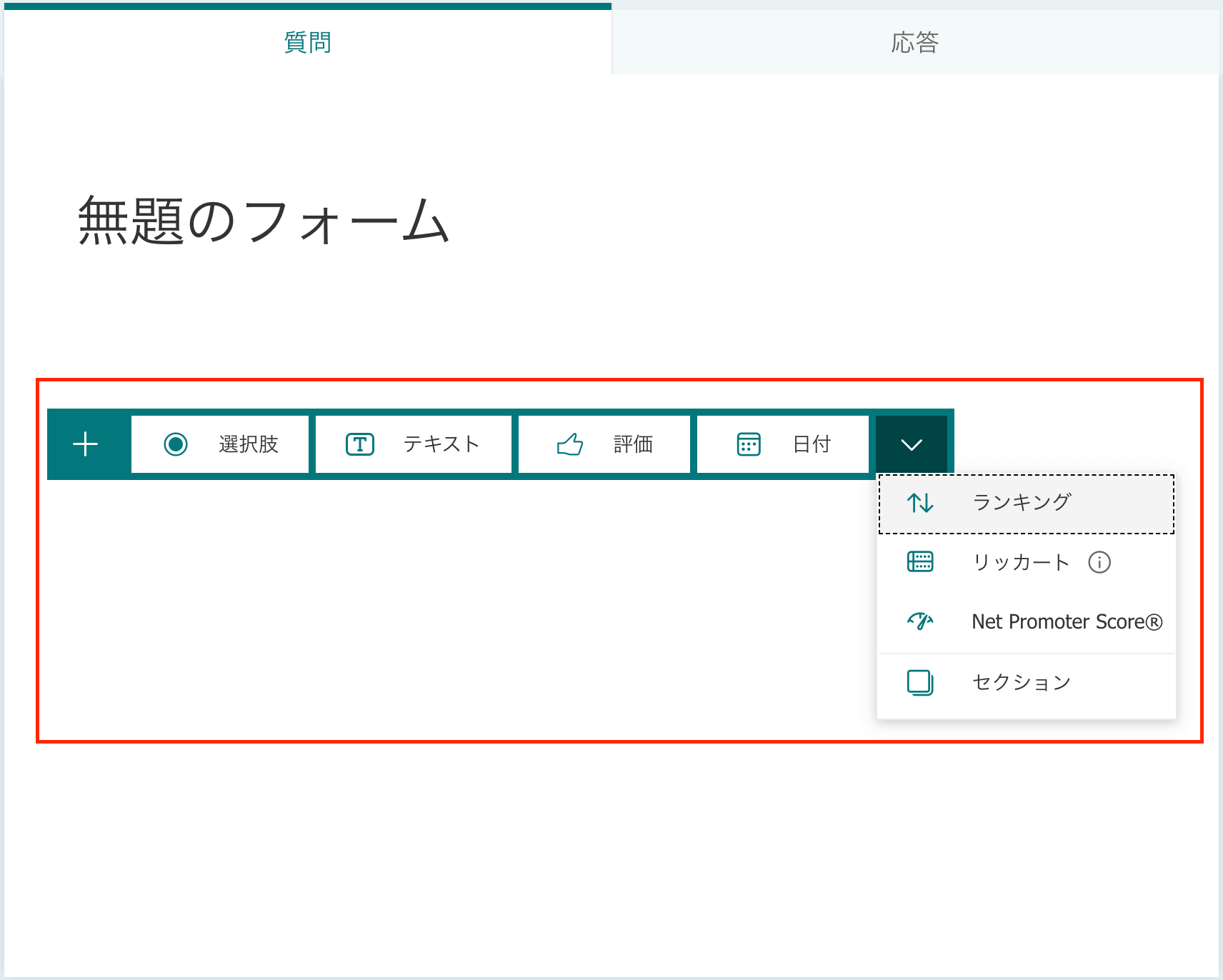Expand more question types with the chevron
Viewport: 1223px width, 980px height.
[911, 444]
